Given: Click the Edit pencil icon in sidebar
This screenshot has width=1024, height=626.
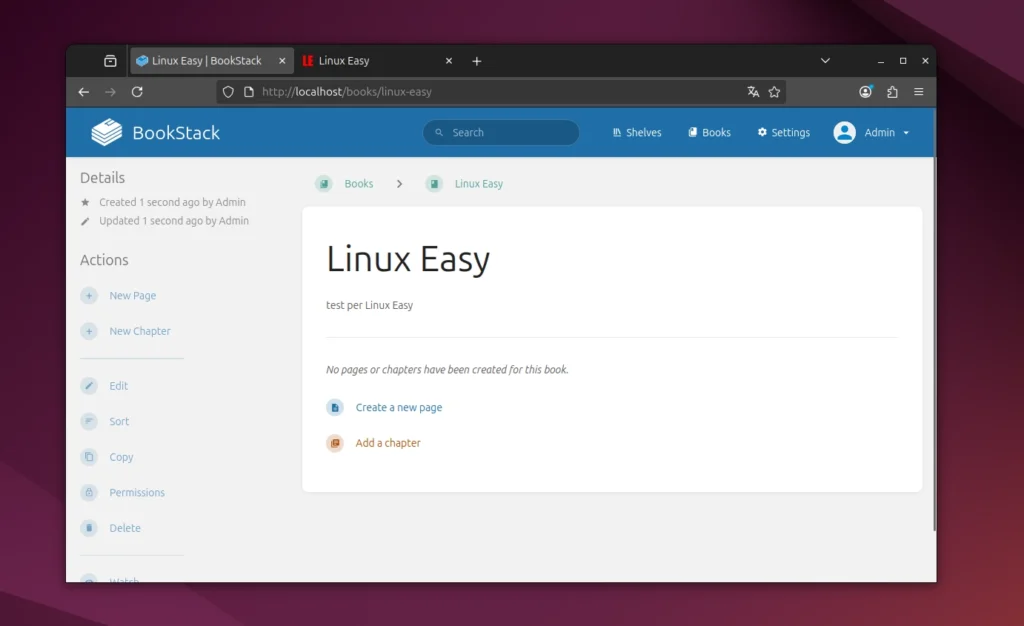Looking at the screenshot, I should [89, 386].
